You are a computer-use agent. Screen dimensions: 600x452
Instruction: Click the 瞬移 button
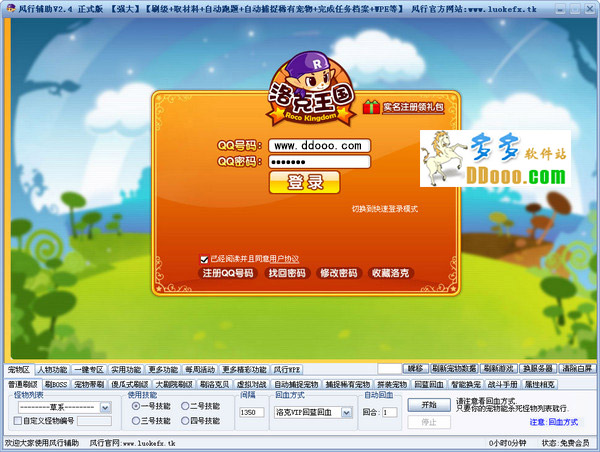coord(416,369)
